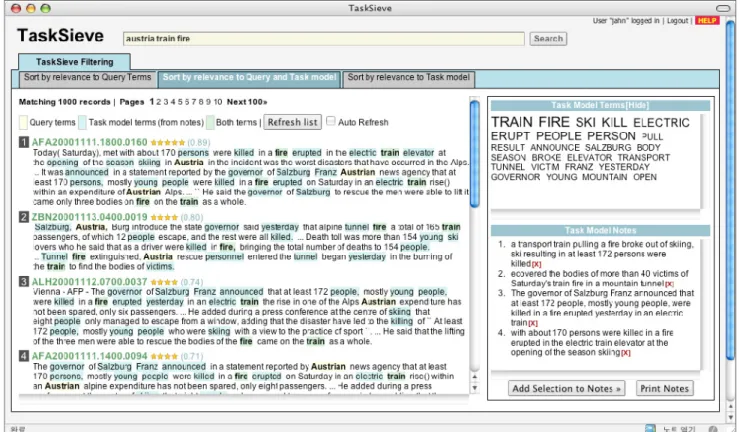740x432 pixels.
Task: Click results list scroll down arrow
Action: click(475, 388)
